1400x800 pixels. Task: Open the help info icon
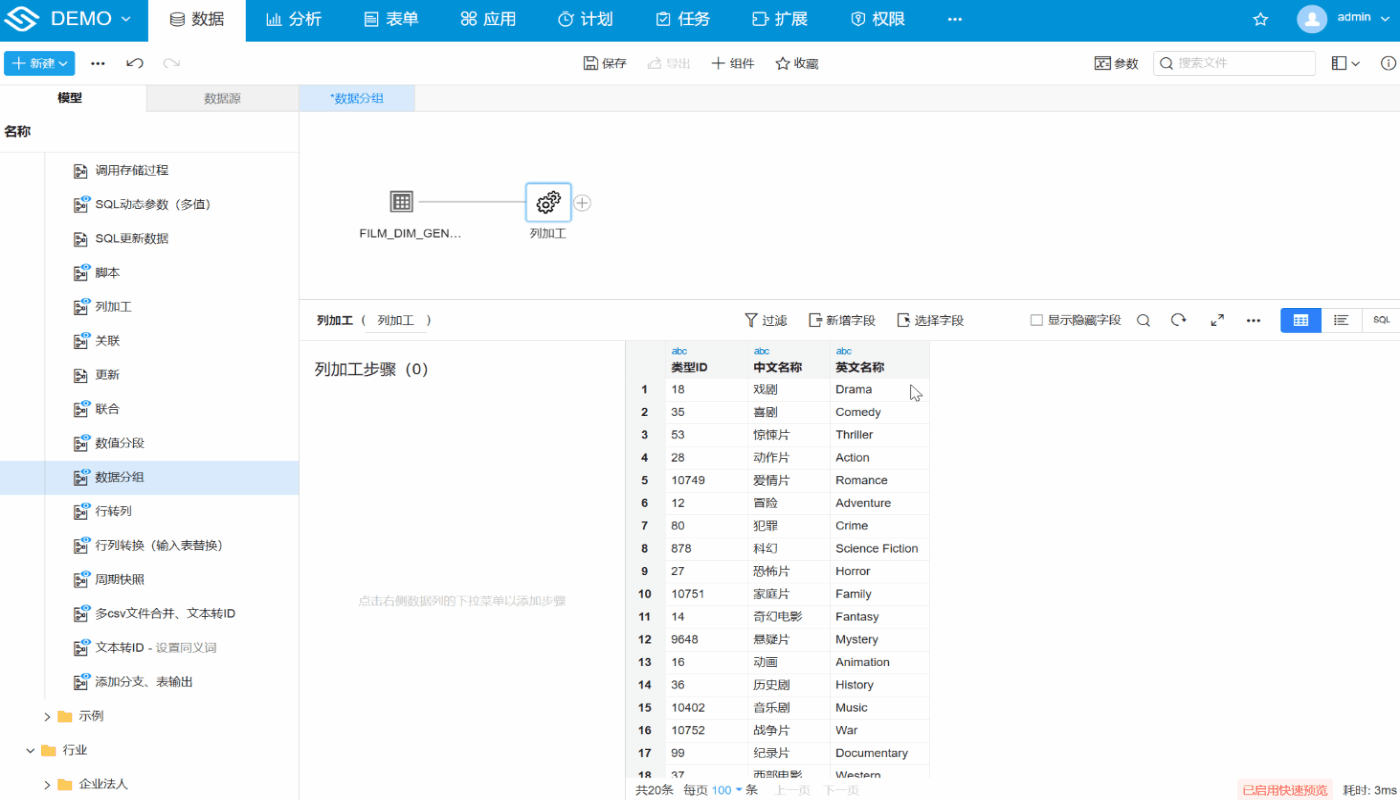(x=1388, y=63)
